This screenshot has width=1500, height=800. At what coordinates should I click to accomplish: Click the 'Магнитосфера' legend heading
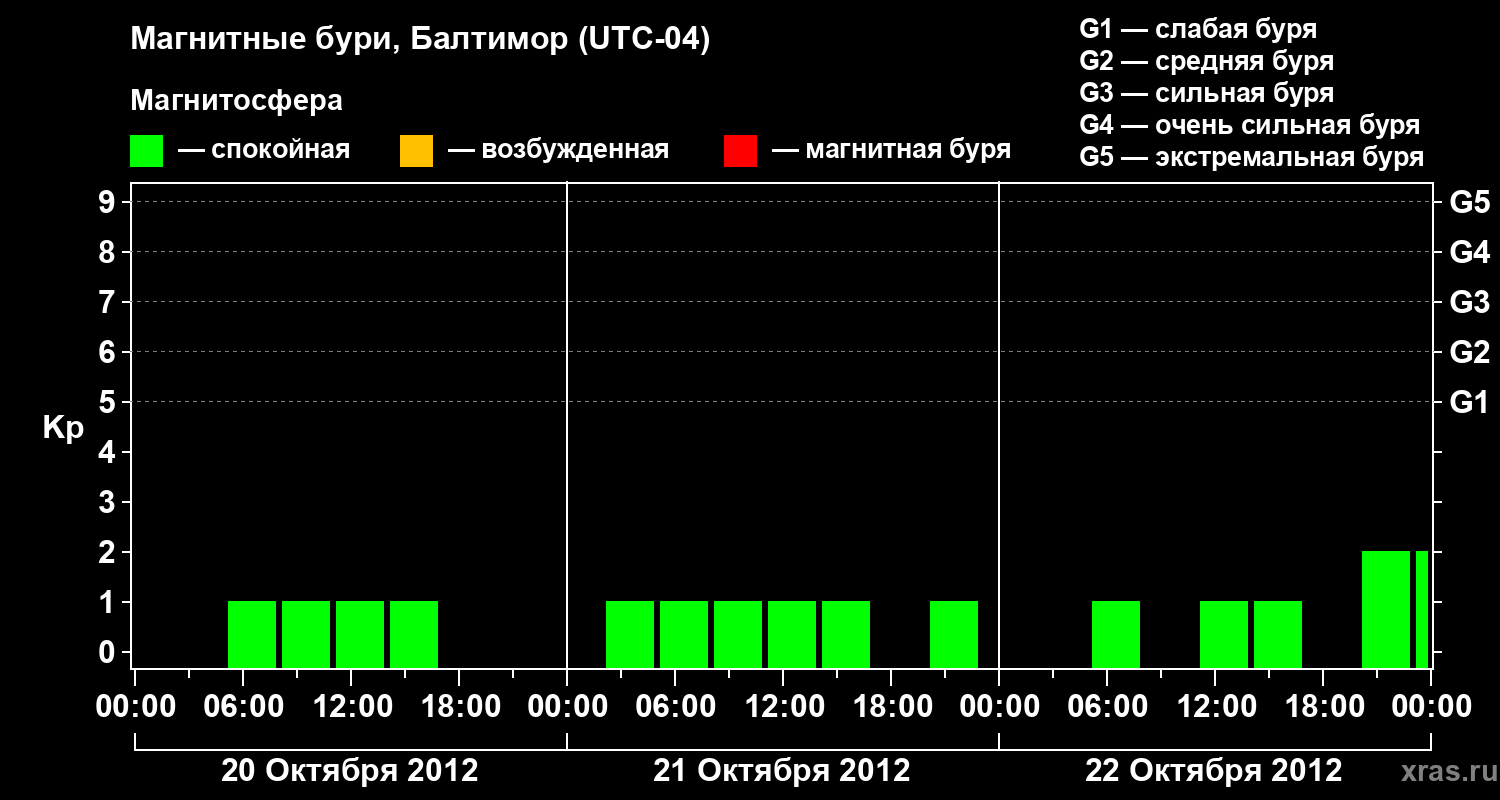(236, 101)
